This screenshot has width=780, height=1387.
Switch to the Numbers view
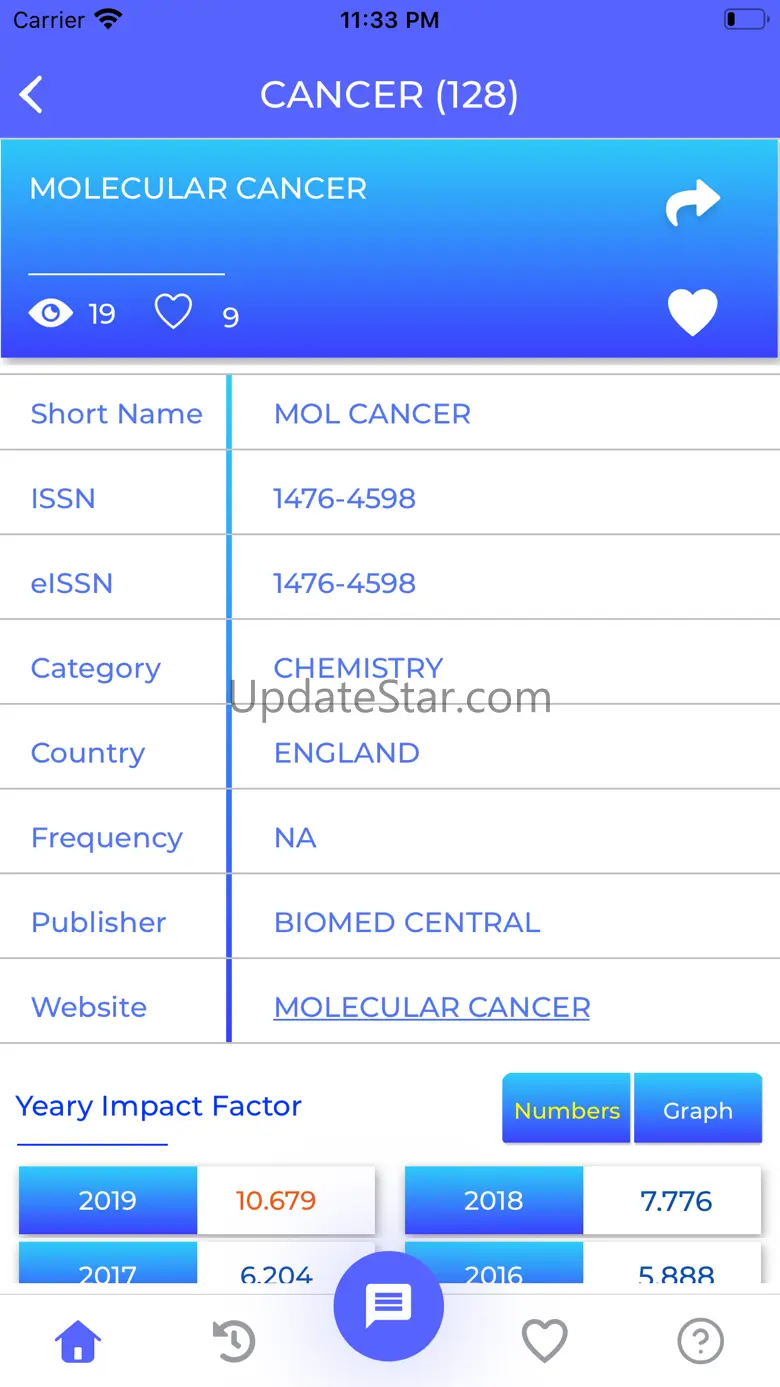pos(567,1109)
